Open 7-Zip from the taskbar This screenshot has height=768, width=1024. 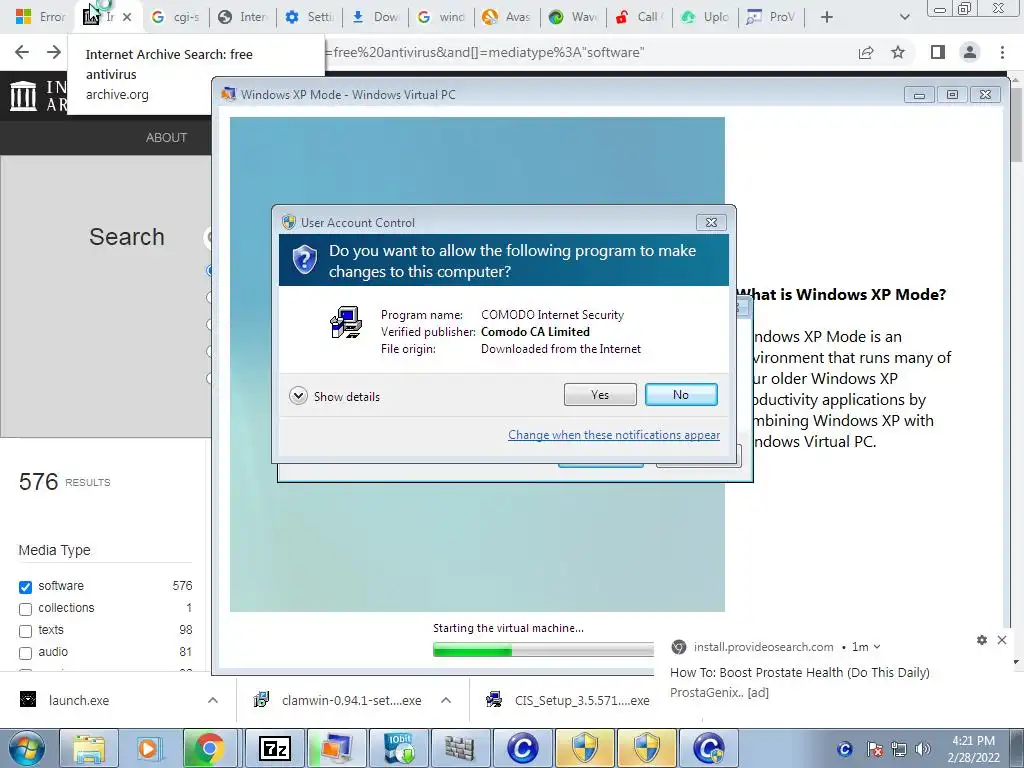[274, 748]
